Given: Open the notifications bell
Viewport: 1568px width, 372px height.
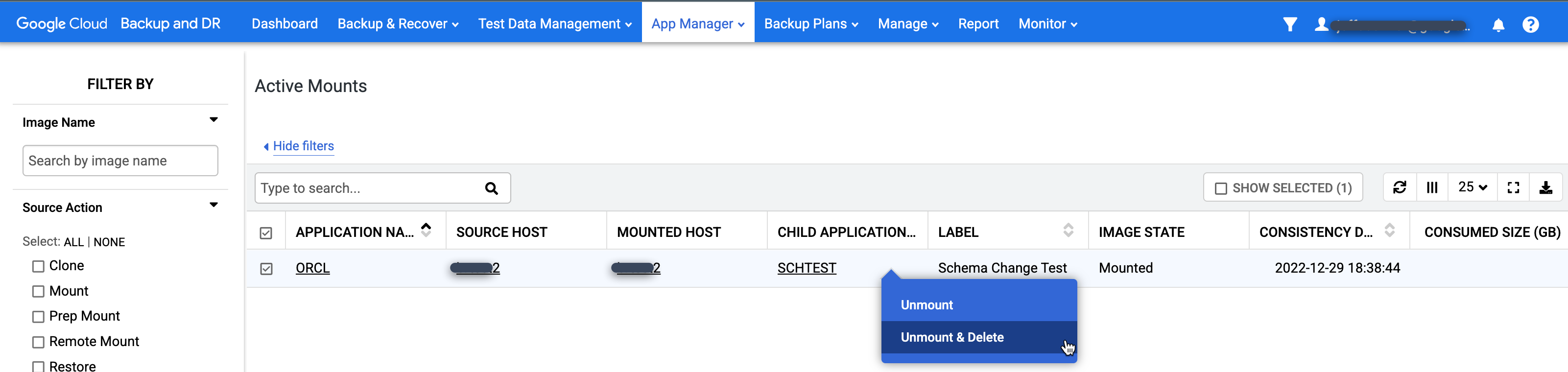Looking at the screenshot, I should [1498, 25].
